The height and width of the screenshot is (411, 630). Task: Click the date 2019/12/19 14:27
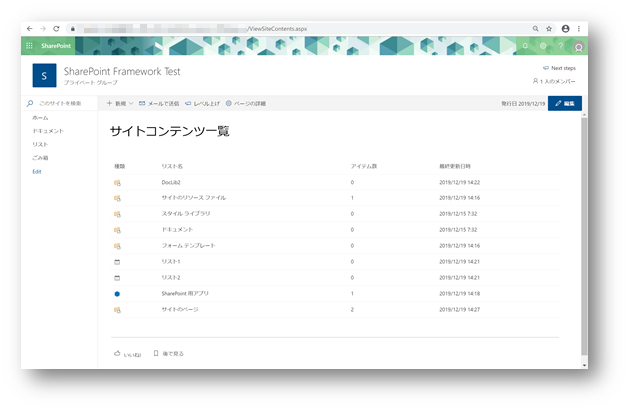pos(460,309)
